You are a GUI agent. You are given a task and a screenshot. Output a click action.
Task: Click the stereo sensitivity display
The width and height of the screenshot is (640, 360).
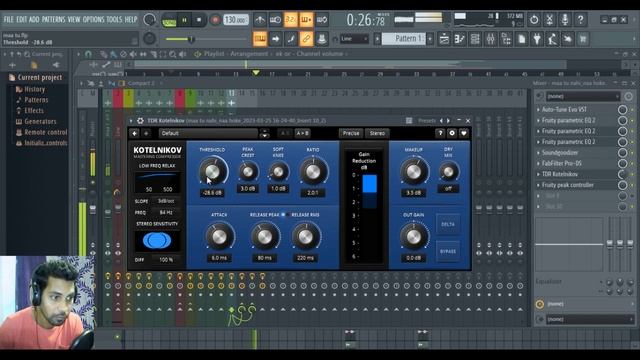coord(157,241)
